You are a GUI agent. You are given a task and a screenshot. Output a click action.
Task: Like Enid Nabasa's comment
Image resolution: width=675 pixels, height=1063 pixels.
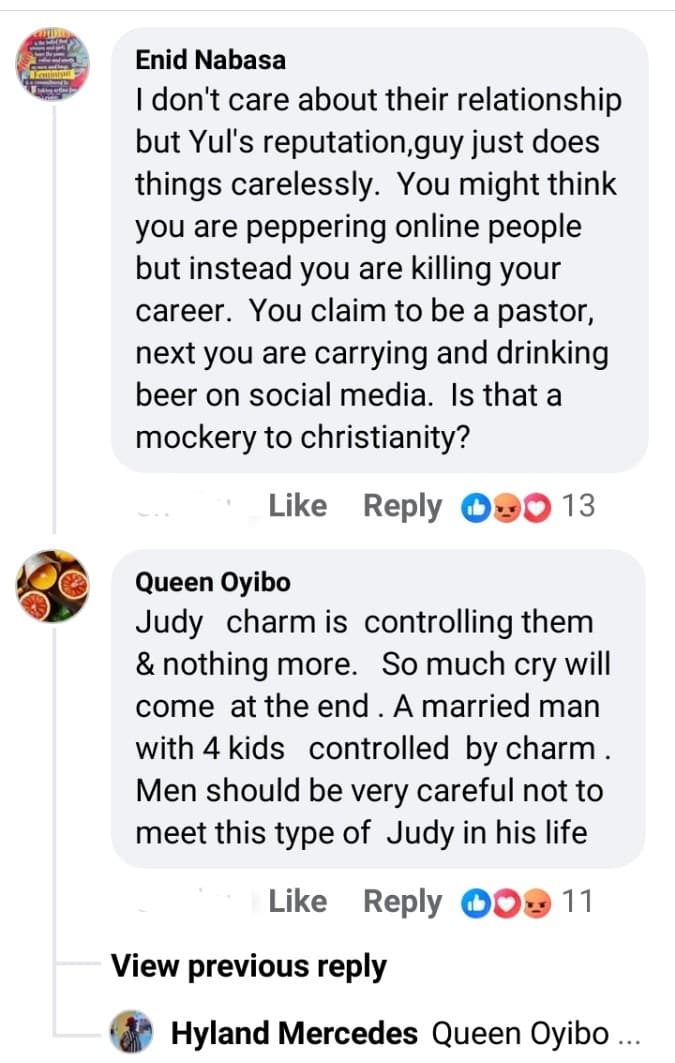[x=297, y=506]
